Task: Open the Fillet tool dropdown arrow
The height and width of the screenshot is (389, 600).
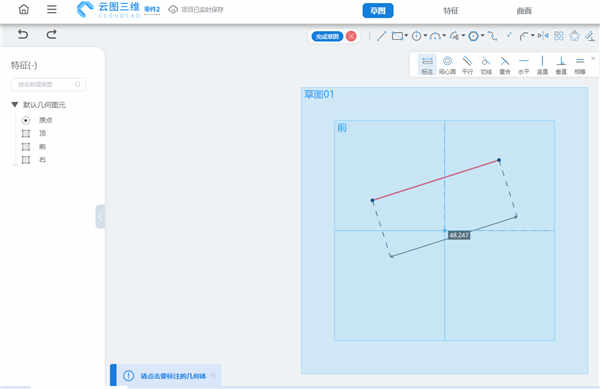Action: coord(533,36)
